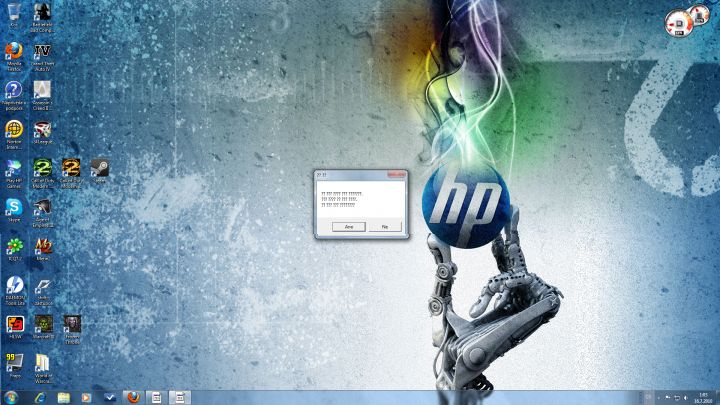This screenshot has width=720, height=405.
Task: Open Mozilla Firefox desktop shortcut
Action: click(x=14, y=56)
